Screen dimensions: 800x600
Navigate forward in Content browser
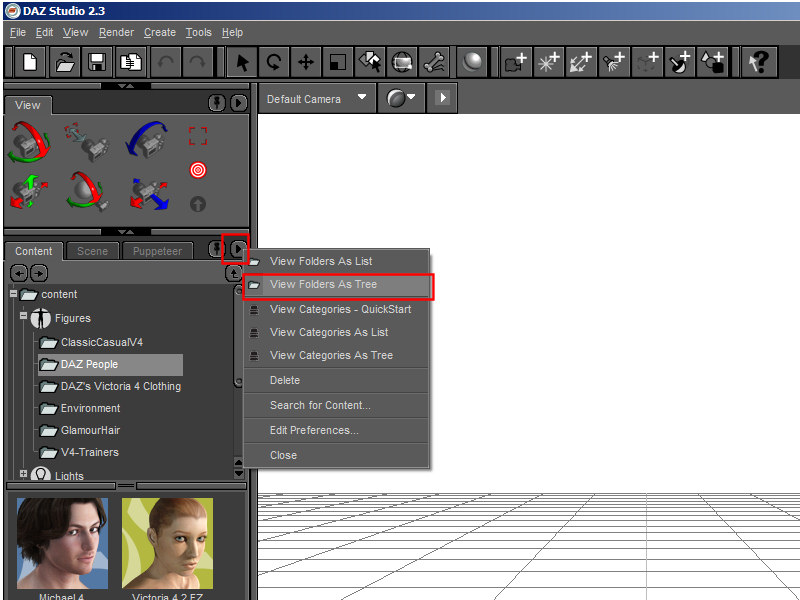point(39,273)
